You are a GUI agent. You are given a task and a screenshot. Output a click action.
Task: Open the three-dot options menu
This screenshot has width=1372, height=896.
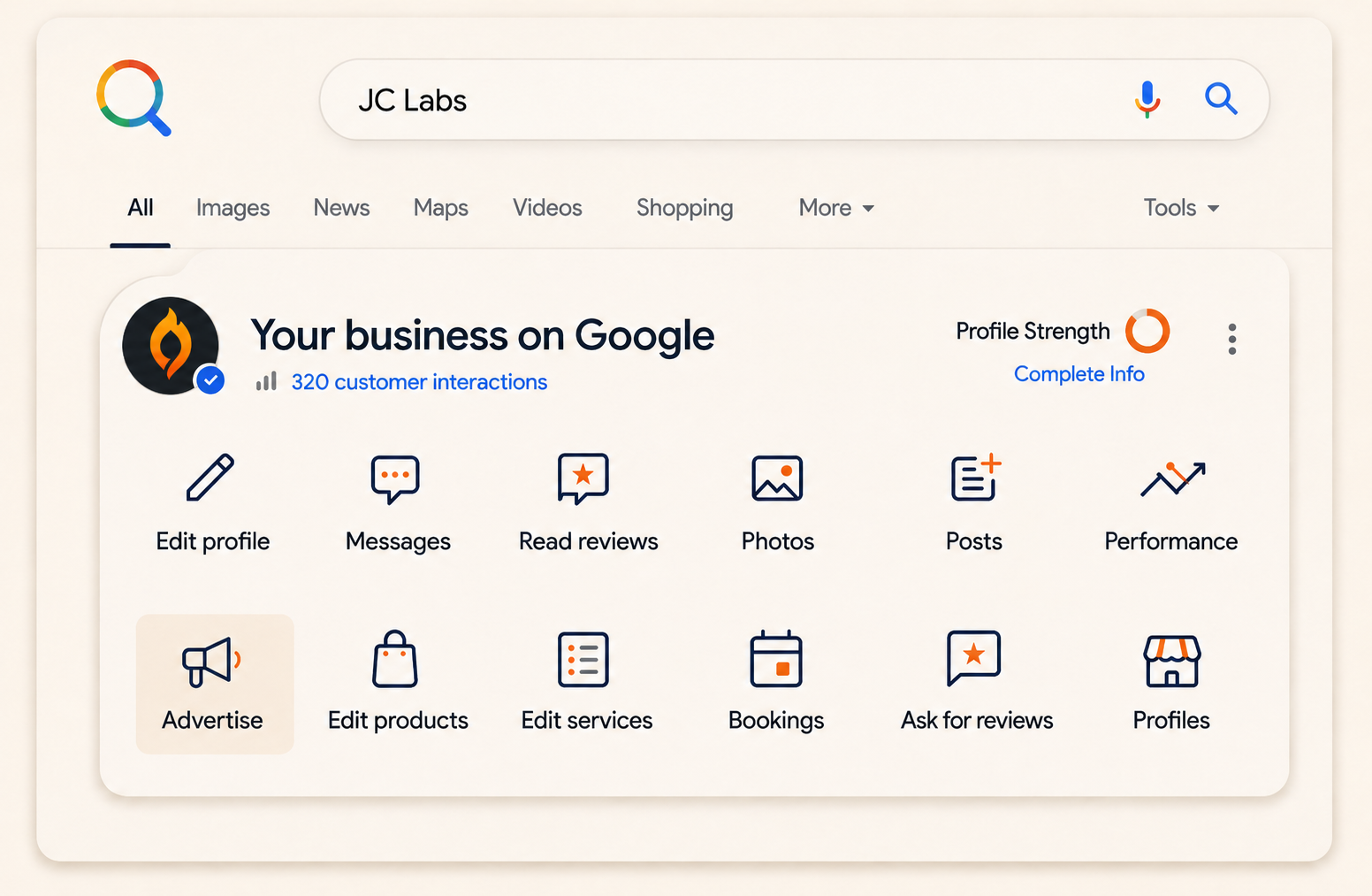tap(1231, 339)
